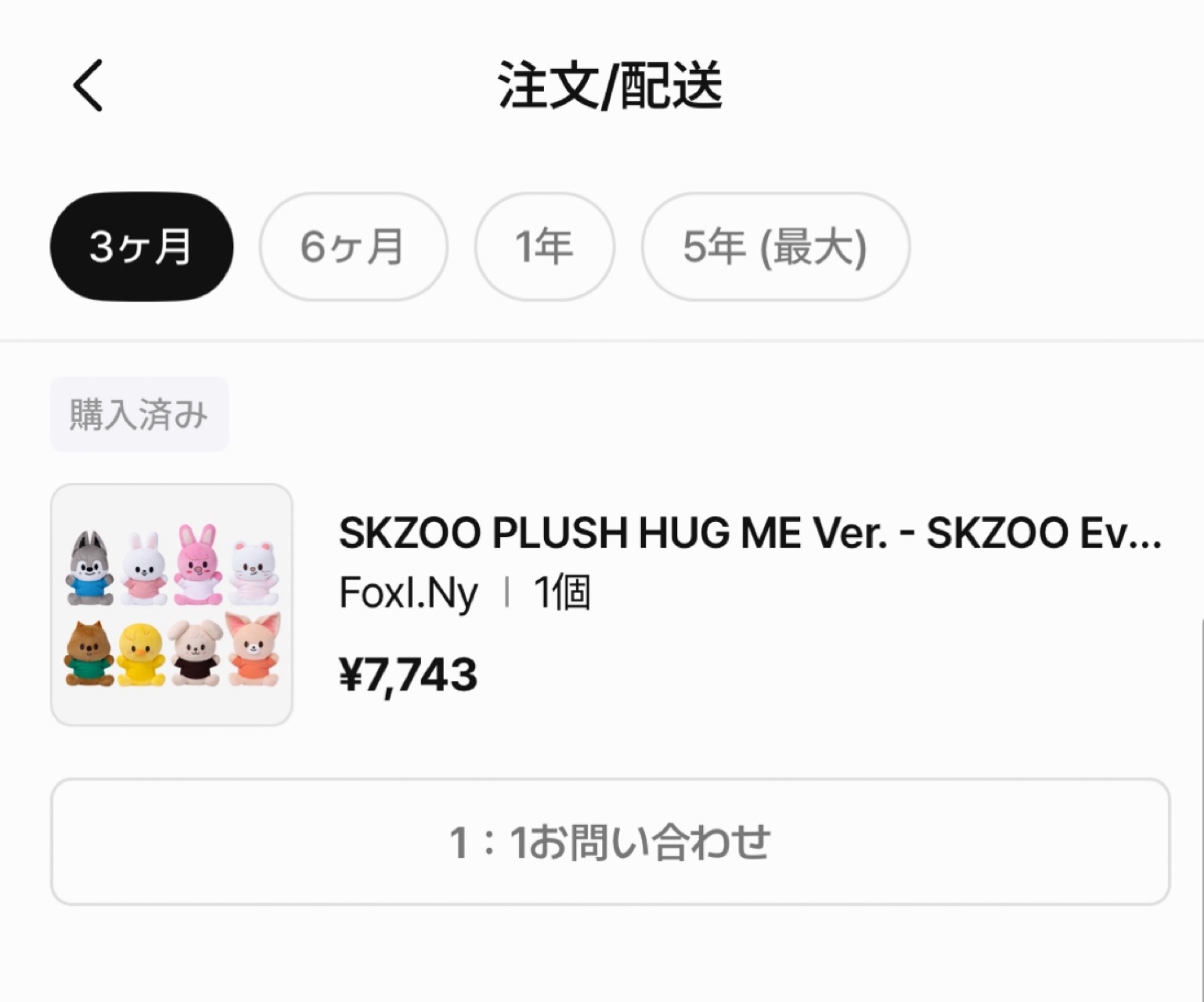Click the brown plush wearing green shirt
This screenshot has height=1002, width=1204.
(88, 654)
